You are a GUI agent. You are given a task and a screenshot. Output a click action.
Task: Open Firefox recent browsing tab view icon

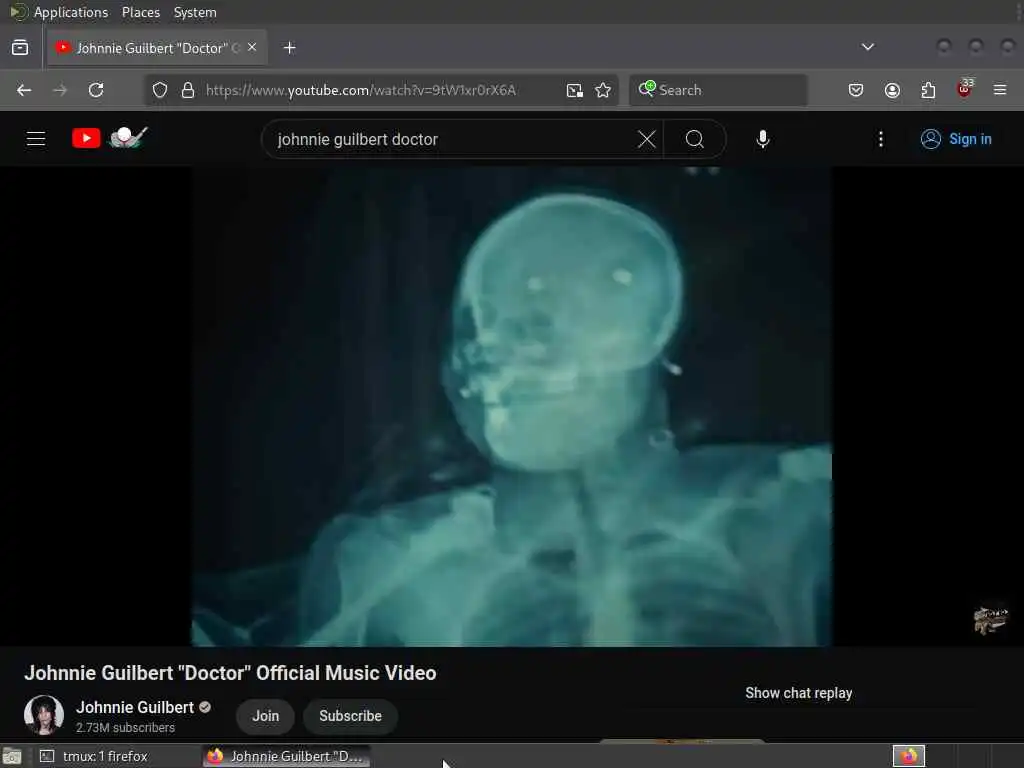(20, 48)
